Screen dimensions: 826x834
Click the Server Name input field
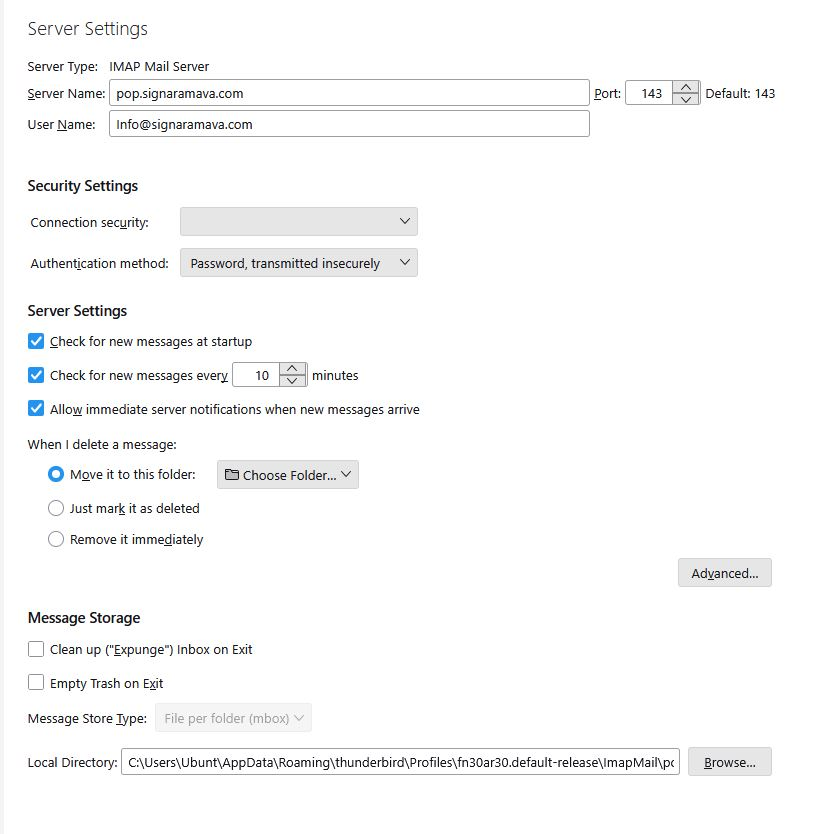pos(349,93)
